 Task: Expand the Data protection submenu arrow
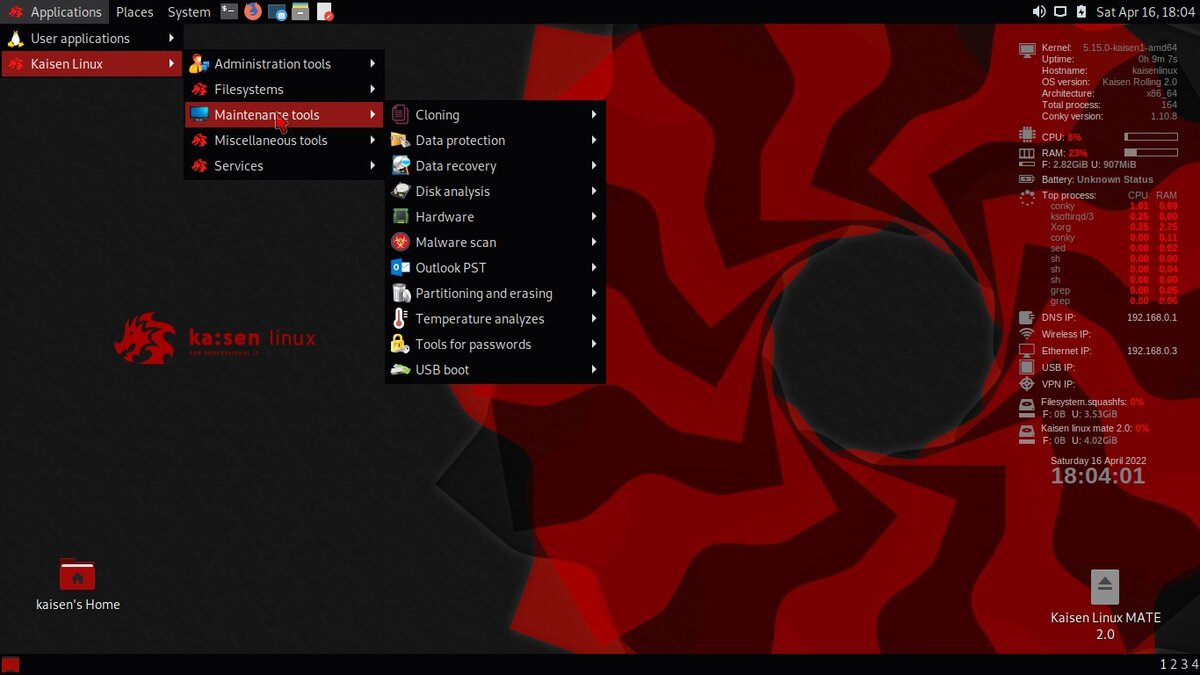594,140
